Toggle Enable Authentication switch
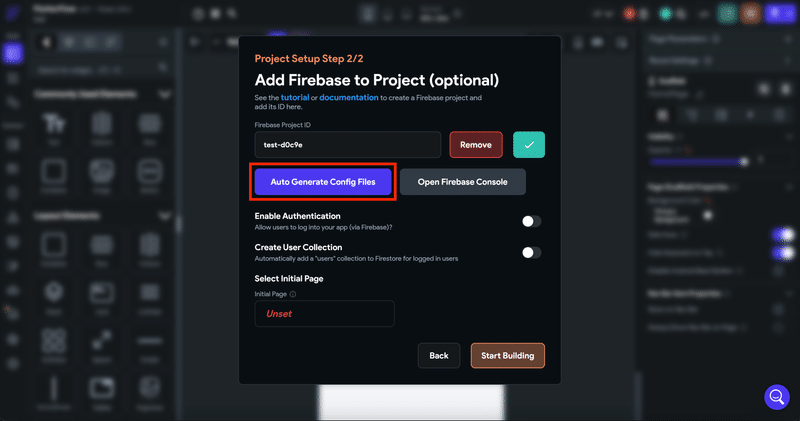800x421 pixels. [x=531, y=221]
